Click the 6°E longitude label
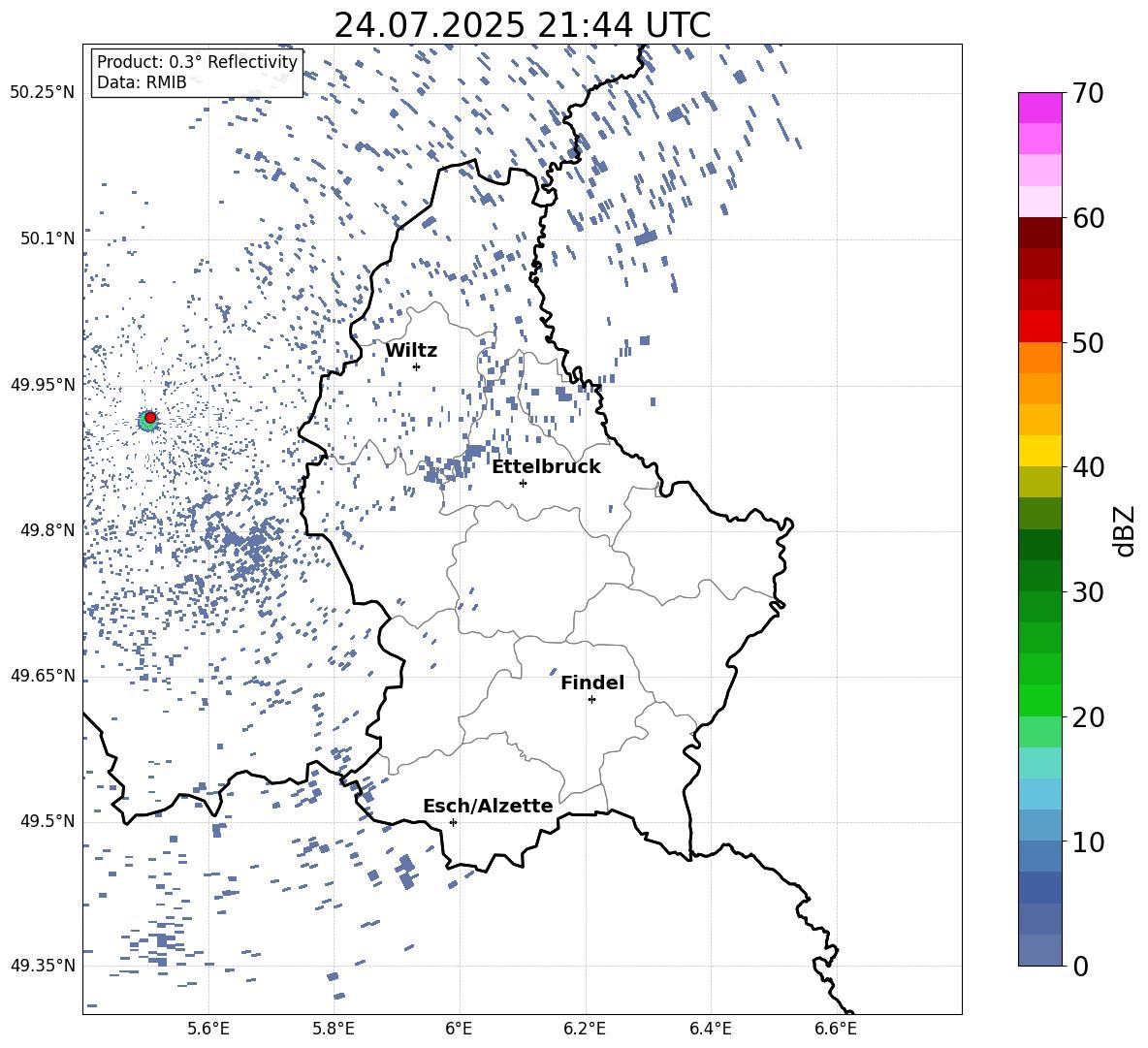The height and width of the screenshot is (1048, 1148). pyautogui.click(x=459, y=1029)
